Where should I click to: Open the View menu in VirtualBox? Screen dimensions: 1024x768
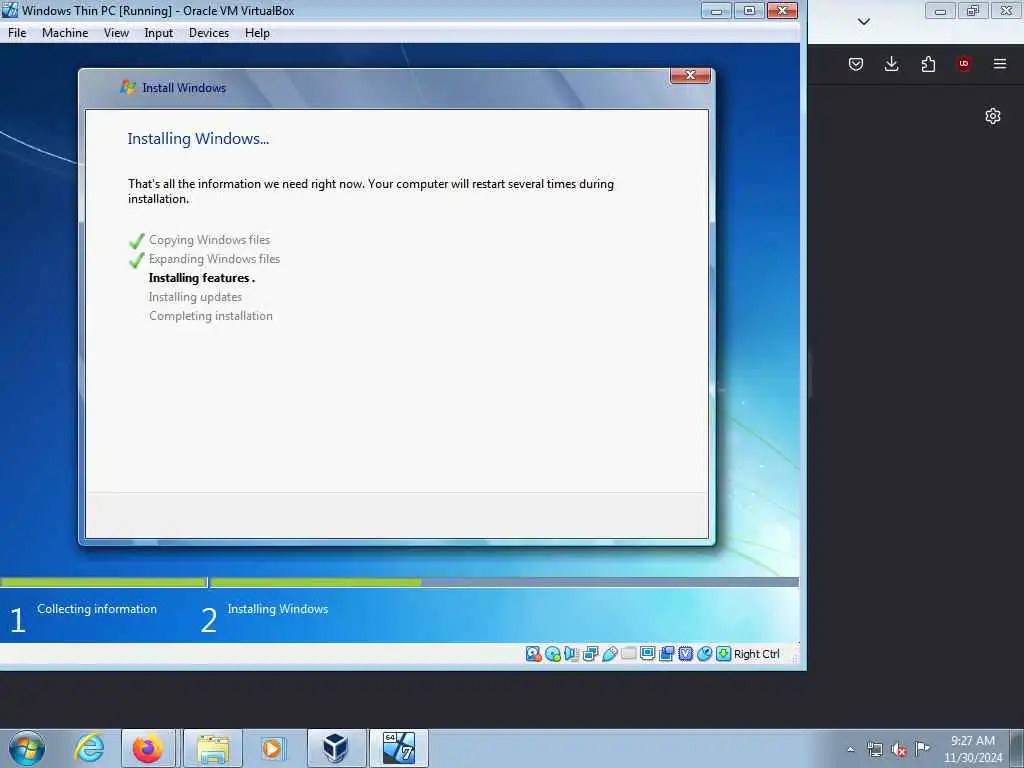pos(116,33)
